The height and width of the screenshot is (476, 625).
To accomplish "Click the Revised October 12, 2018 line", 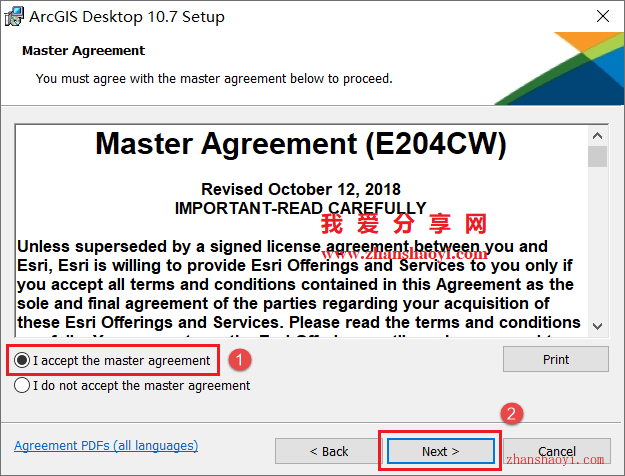I will coord(301,189).
